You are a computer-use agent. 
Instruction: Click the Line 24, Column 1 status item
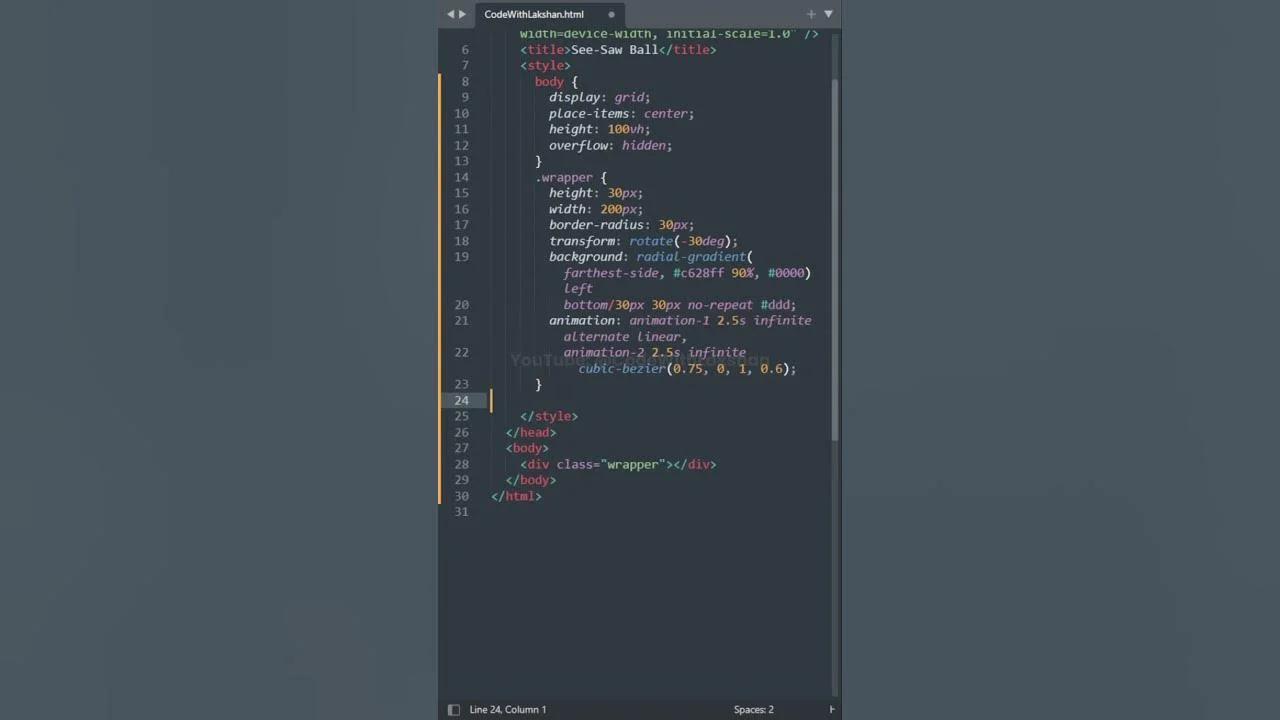[508, 709]
